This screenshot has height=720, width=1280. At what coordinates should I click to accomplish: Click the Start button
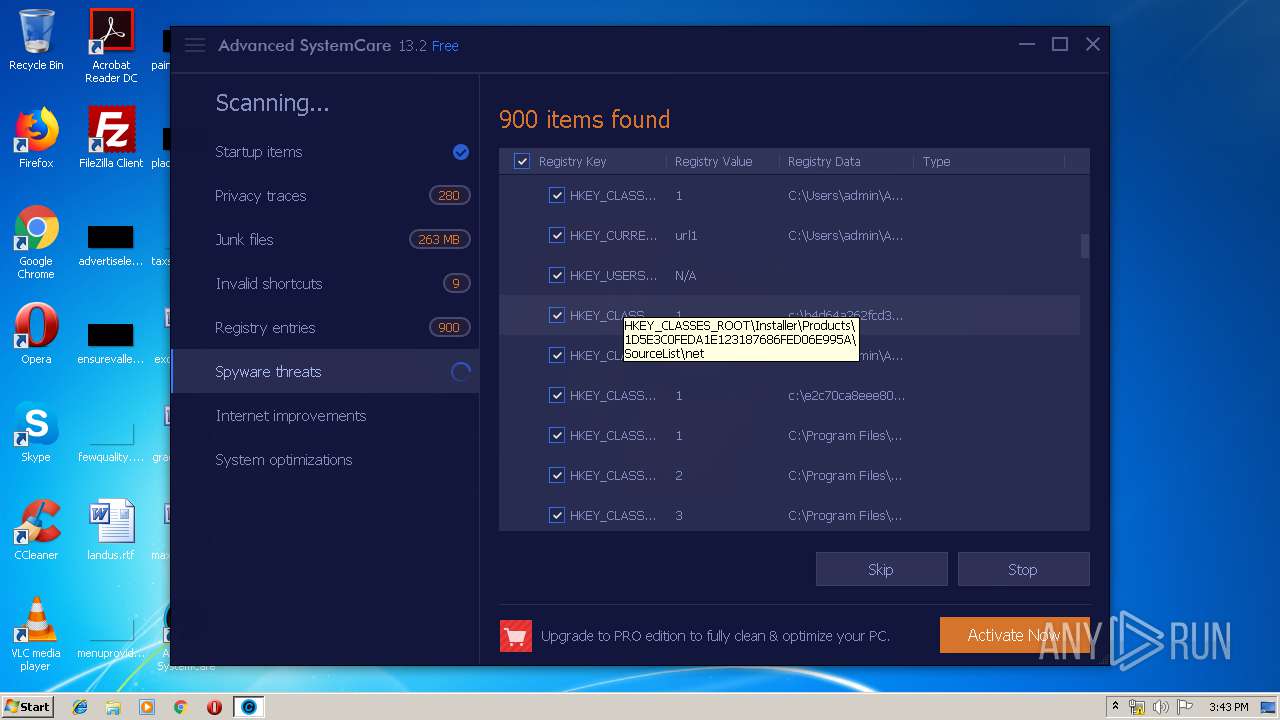click(27, 707)
